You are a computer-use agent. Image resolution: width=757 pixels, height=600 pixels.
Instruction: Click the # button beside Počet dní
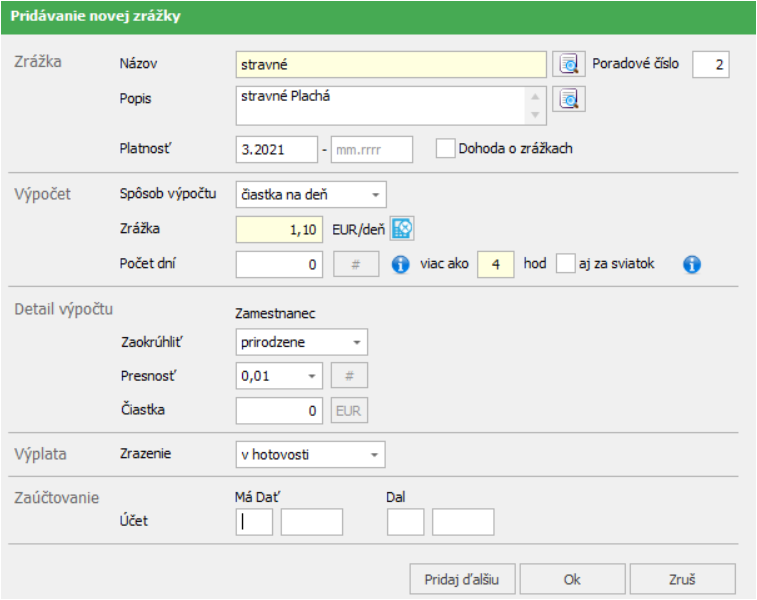tap(356, 265)
